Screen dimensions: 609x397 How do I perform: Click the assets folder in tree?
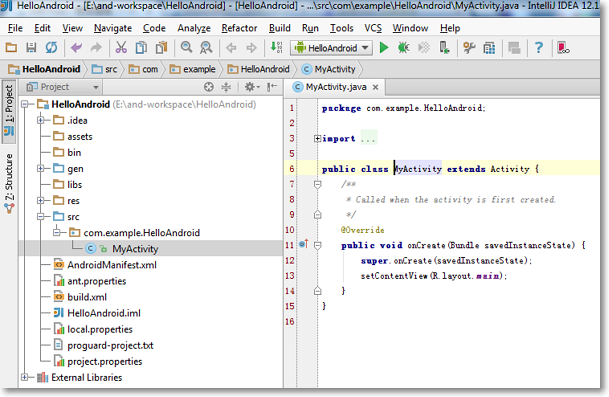(x=80, y=136)
